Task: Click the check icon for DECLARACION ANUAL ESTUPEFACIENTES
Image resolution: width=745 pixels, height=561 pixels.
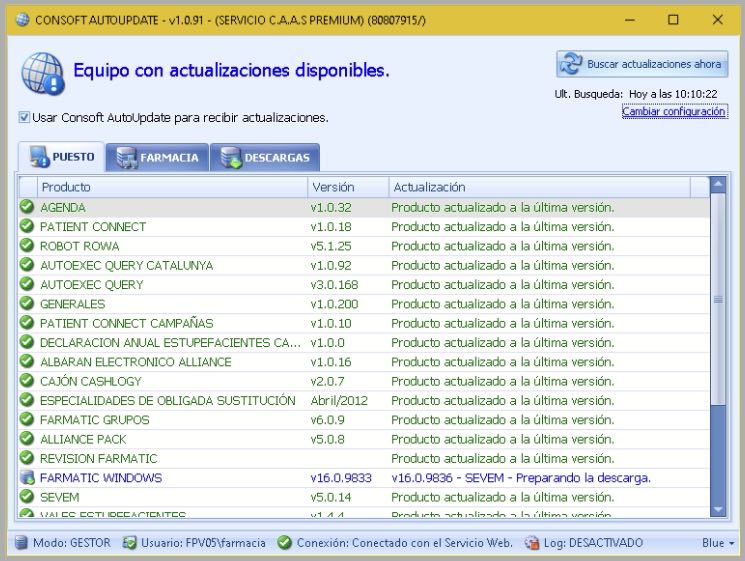Action: 27,342
